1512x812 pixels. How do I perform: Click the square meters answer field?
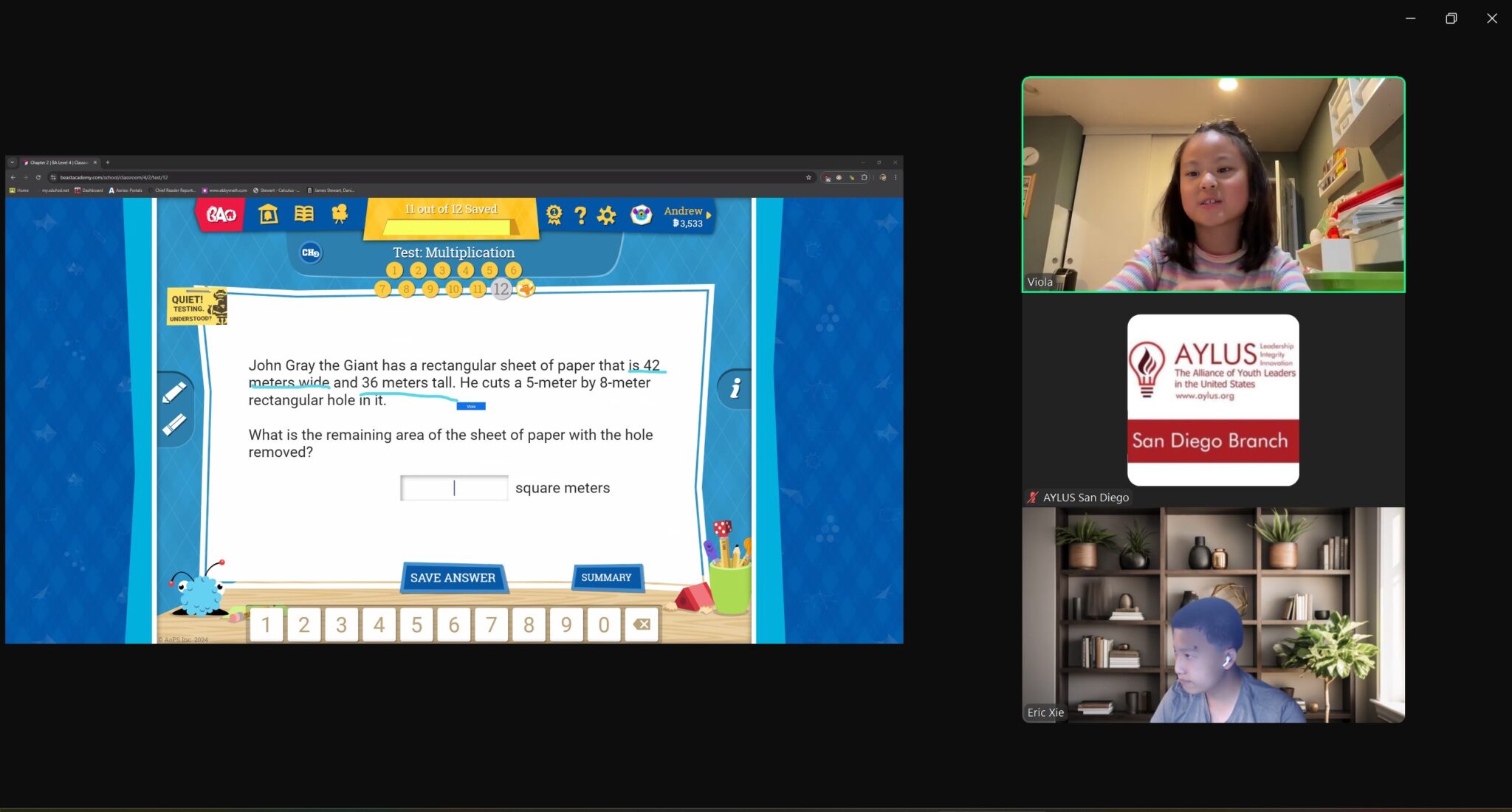coord(454,488)
